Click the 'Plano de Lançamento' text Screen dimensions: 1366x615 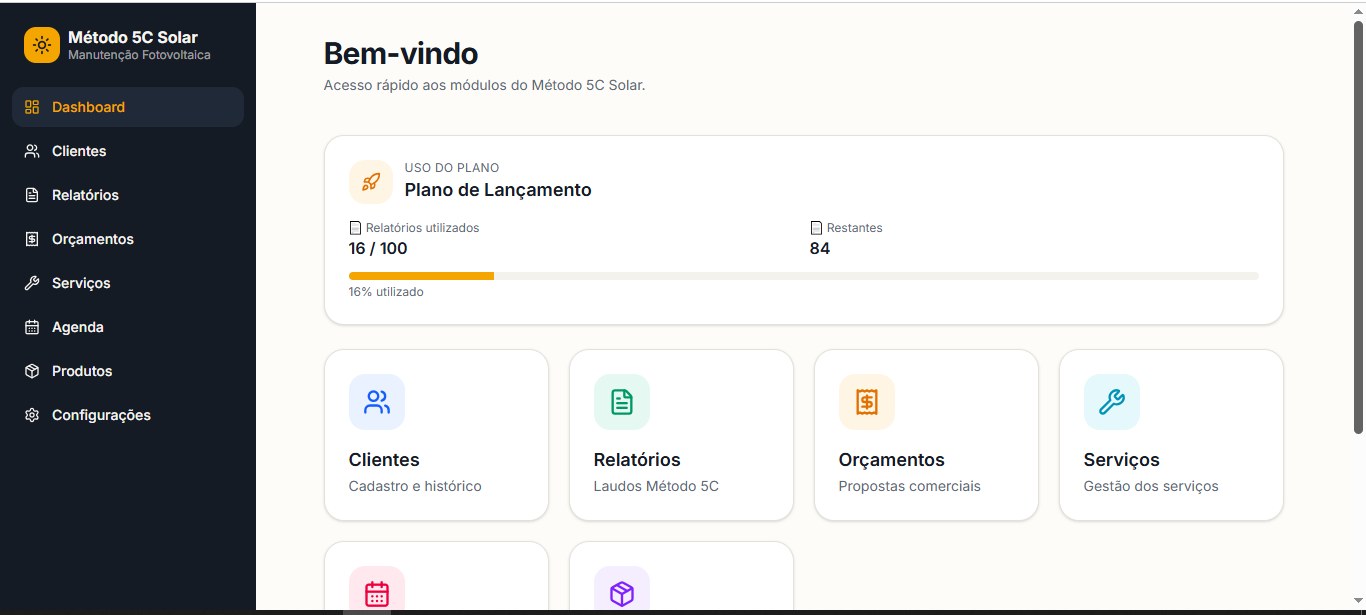[498, 190]
